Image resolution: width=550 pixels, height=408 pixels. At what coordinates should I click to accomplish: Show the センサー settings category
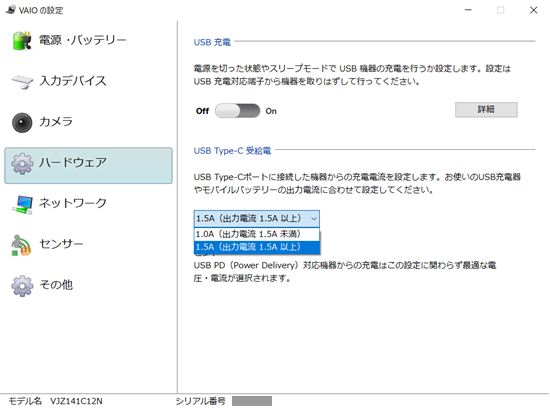click(x=88, y=245)
